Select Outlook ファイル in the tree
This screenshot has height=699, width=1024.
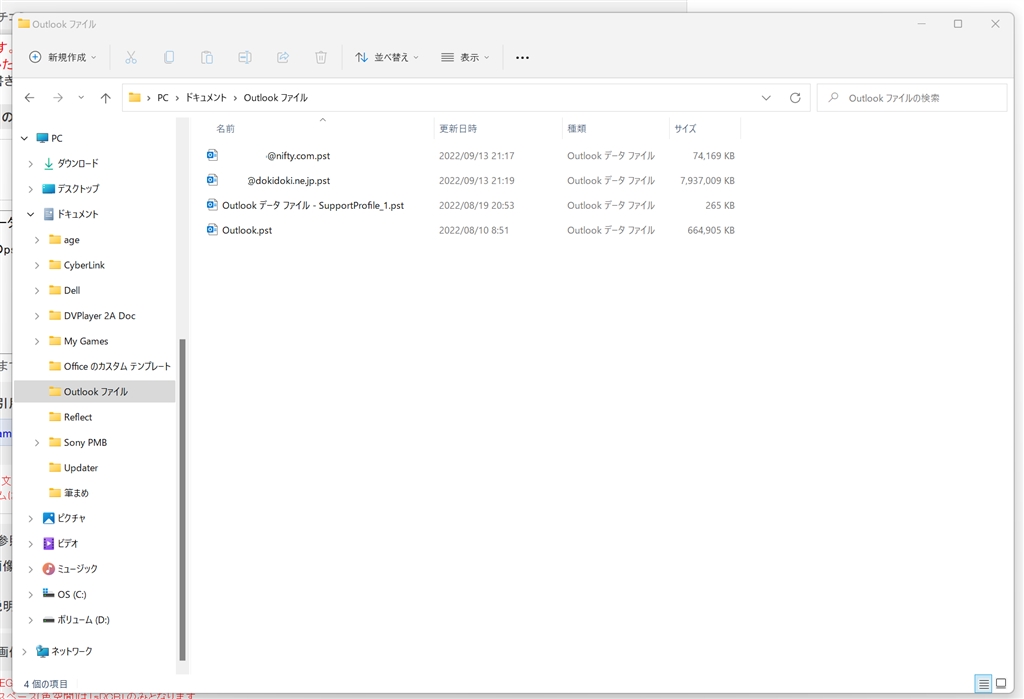tap(95, 392)
